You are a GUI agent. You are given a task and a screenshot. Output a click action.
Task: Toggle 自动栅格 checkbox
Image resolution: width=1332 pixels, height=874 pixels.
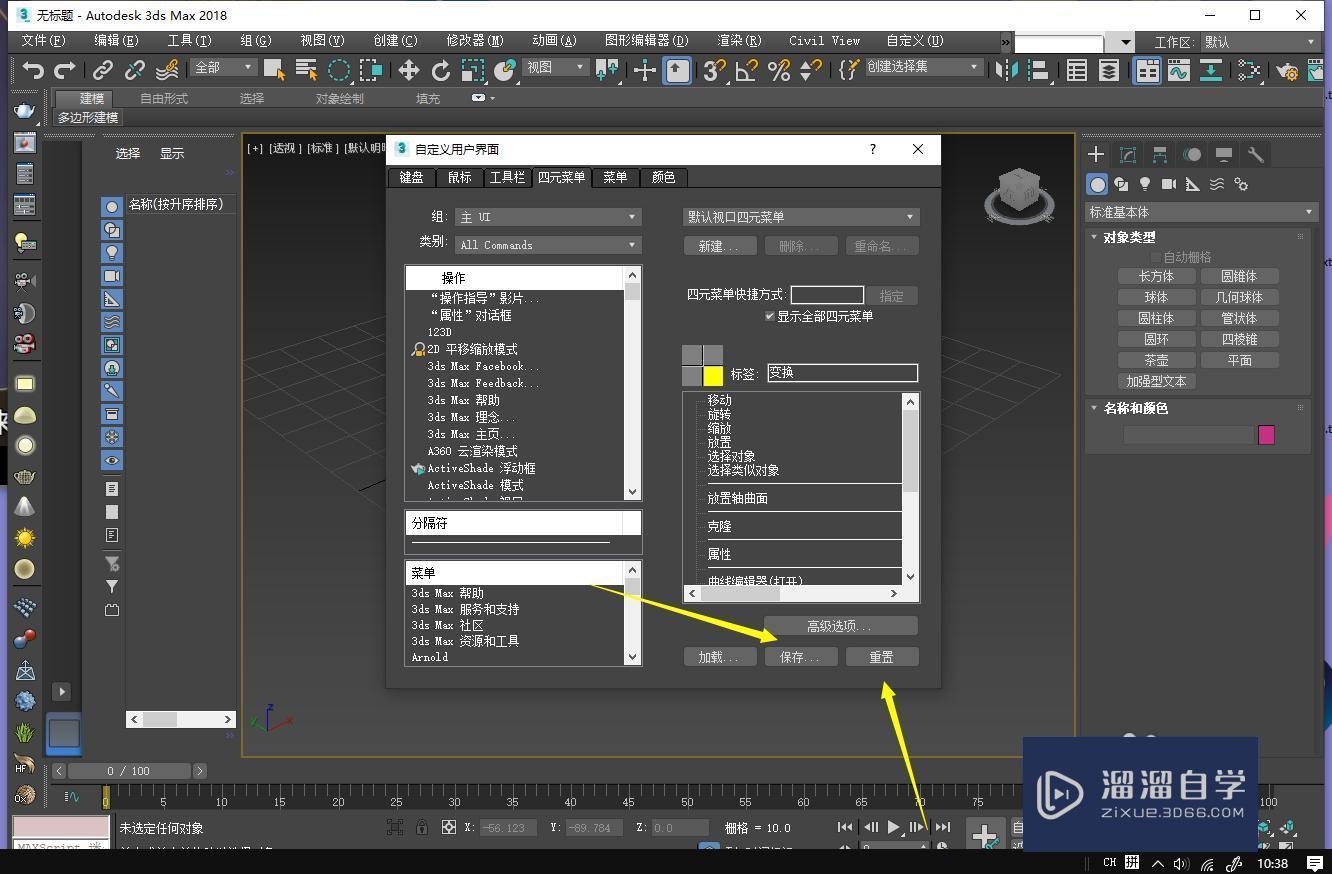click(x=1156, y=257)
